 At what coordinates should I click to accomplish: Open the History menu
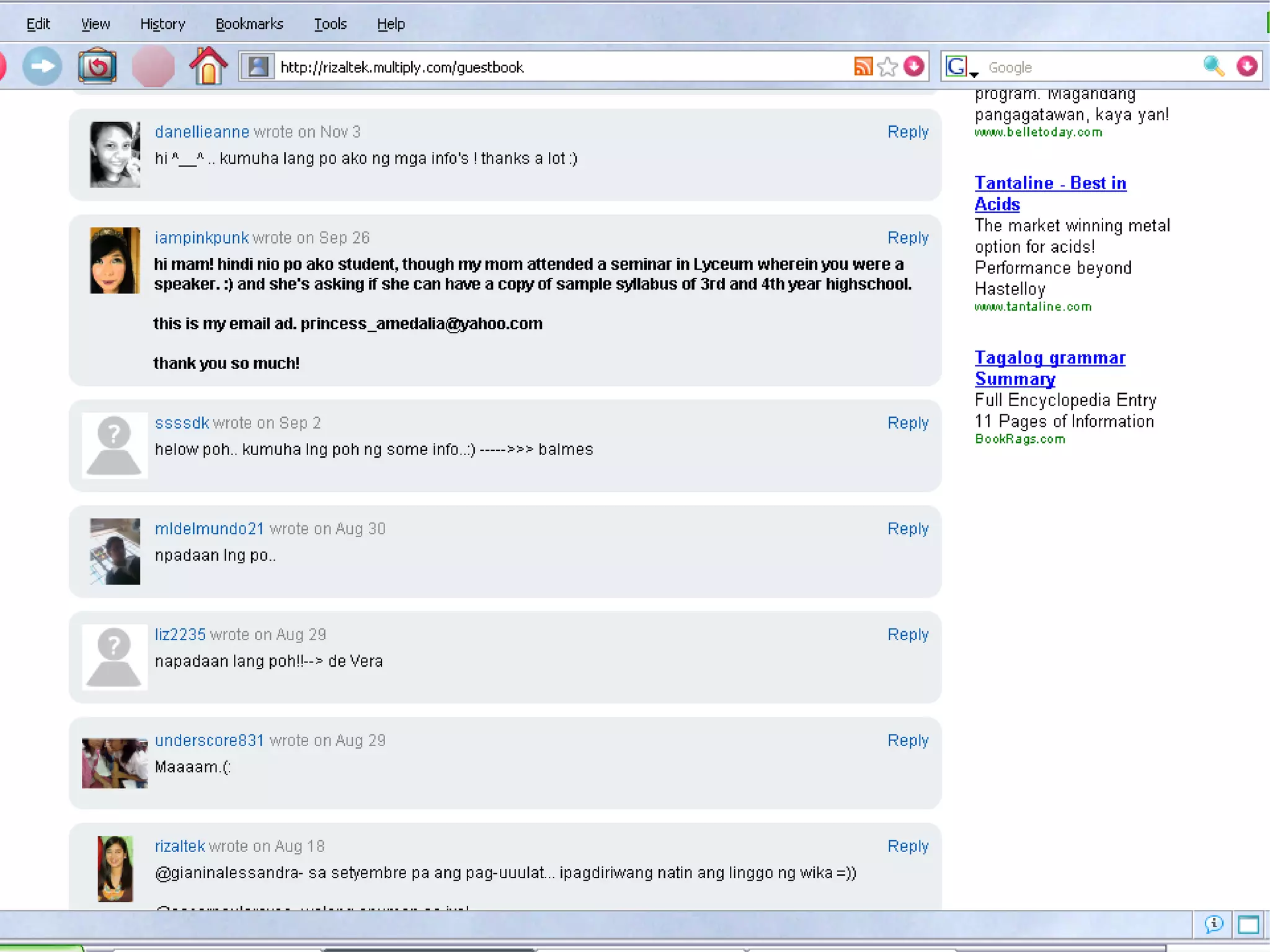[162, 24]
